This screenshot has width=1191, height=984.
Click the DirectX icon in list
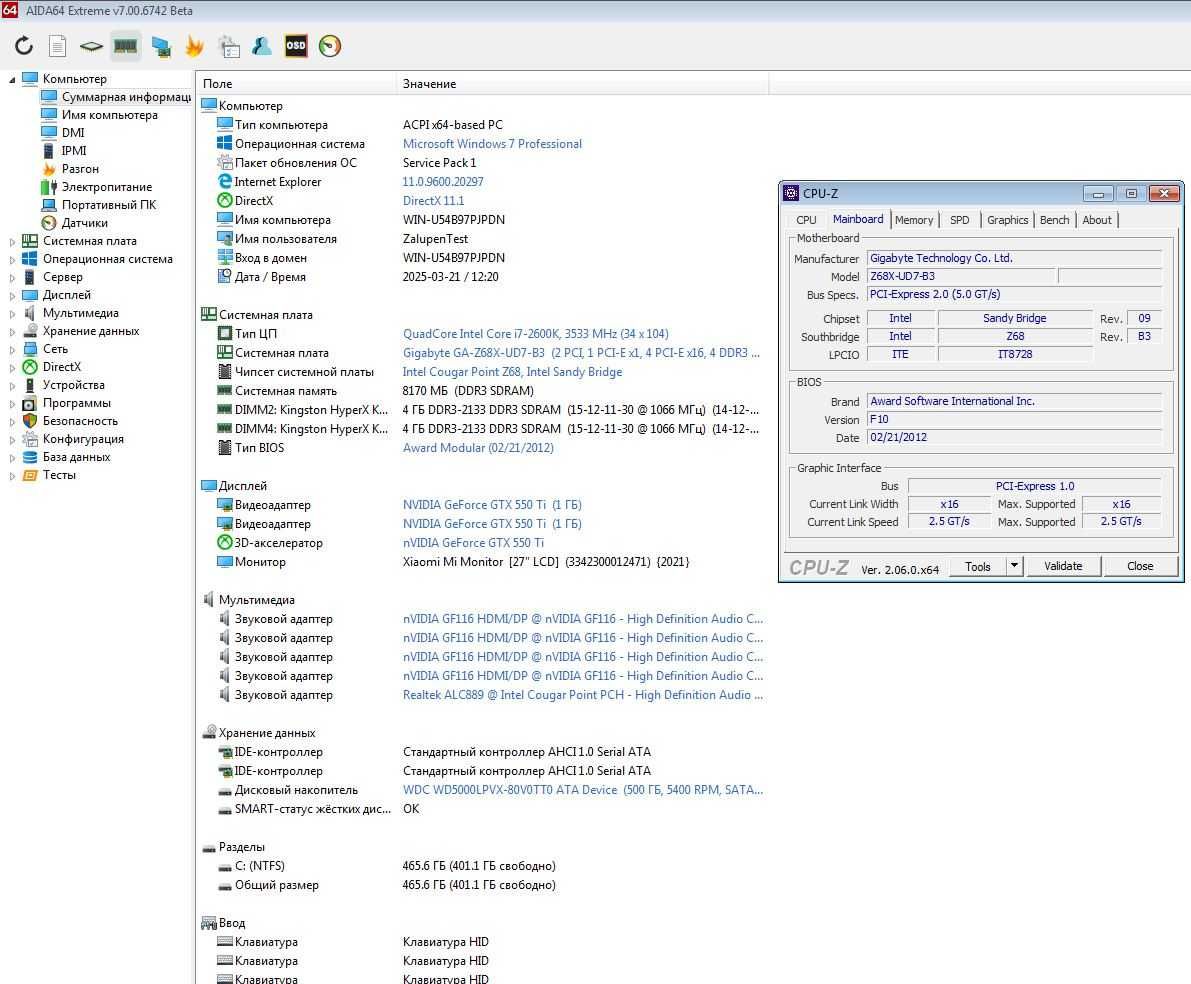click(225, 201)
